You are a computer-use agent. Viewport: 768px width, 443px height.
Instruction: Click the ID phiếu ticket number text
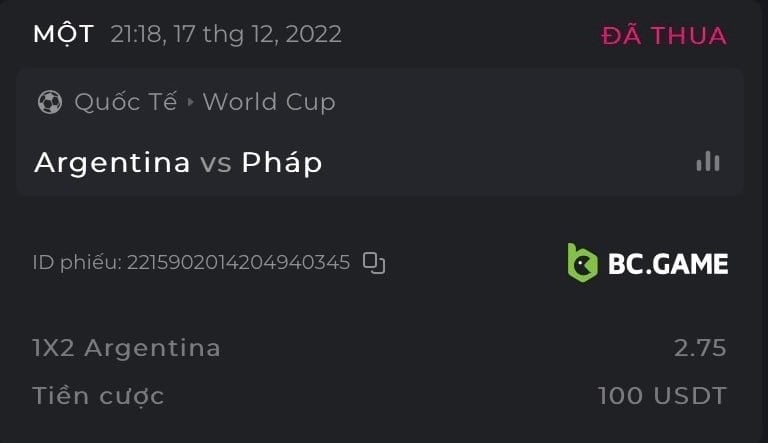coord(238,263)
